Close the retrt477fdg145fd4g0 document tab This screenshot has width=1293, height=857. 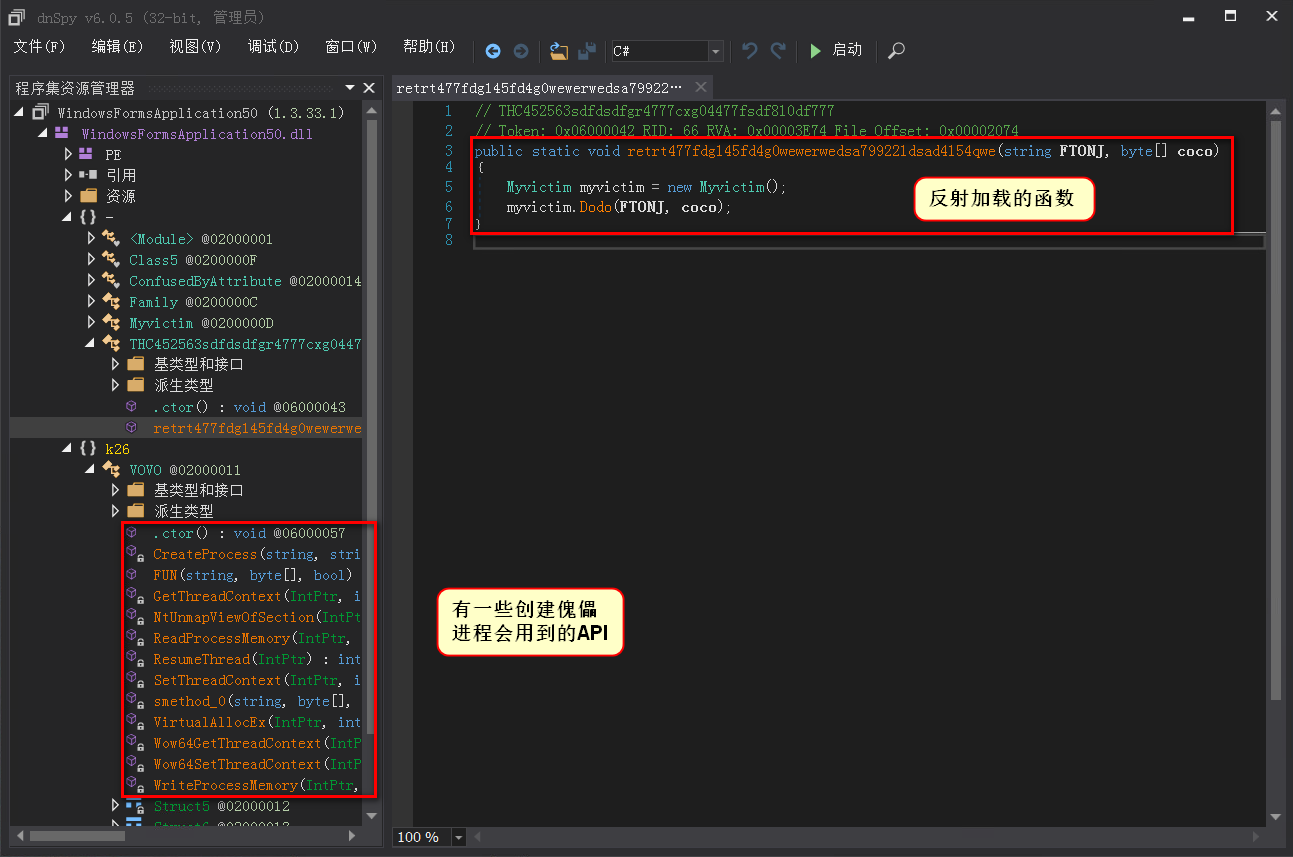point(701,87)
